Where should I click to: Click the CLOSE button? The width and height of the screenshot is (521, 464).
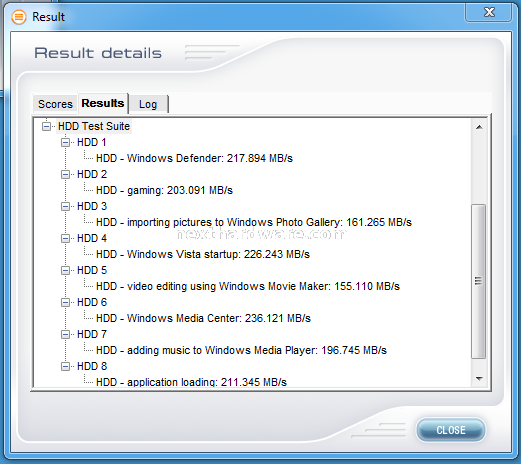pos(451,430)
